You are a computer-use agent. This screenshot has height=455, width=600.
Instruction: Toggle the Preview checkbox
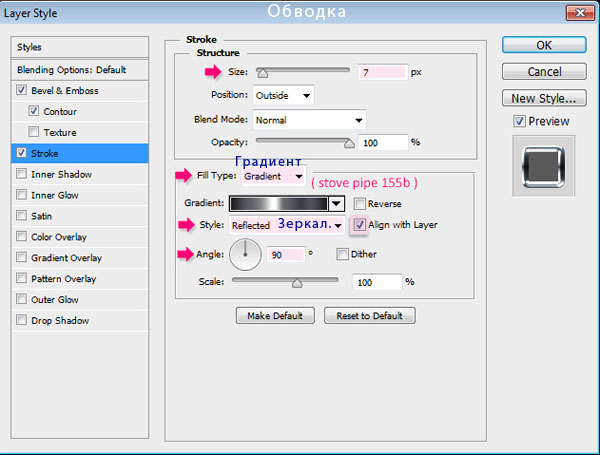click(x=519, y=121)
